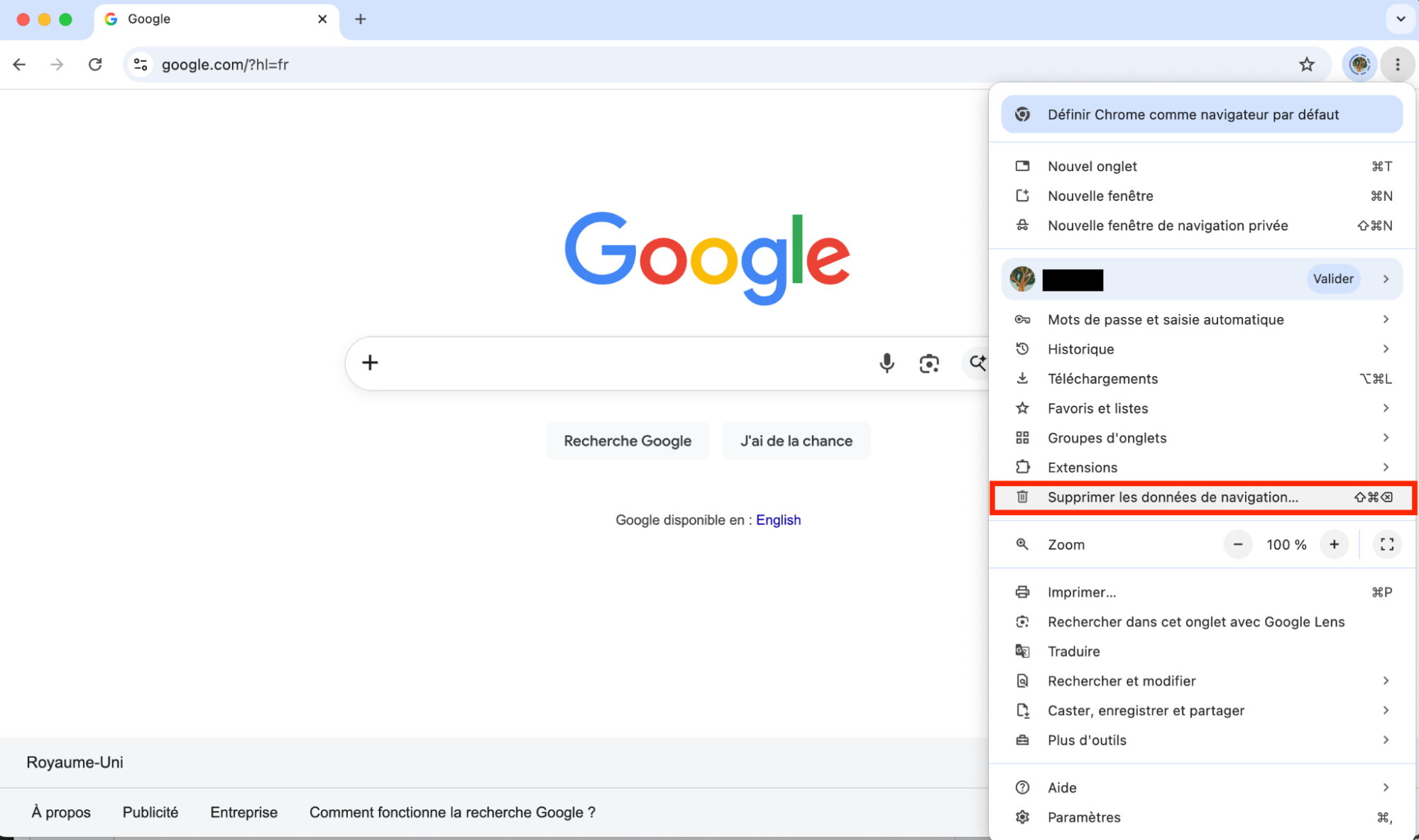Open the Entreprise footer link
Image resolution: width=1419 pixels, height=840 pixels.
tap(243, 812)
